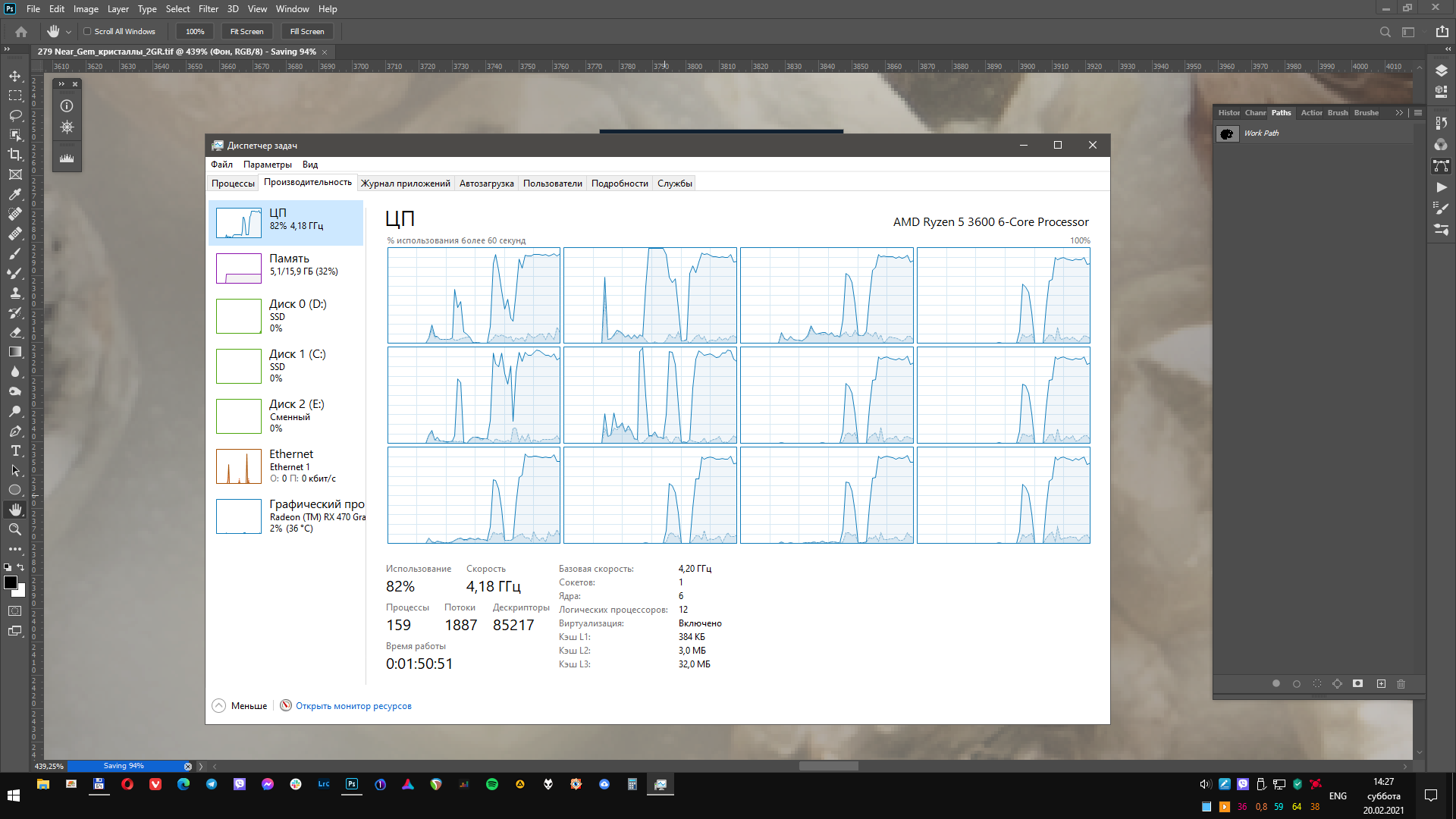The image size is (1456, 819).
Task: Select the Eyedropper tool
Action: tap(15, 194)
